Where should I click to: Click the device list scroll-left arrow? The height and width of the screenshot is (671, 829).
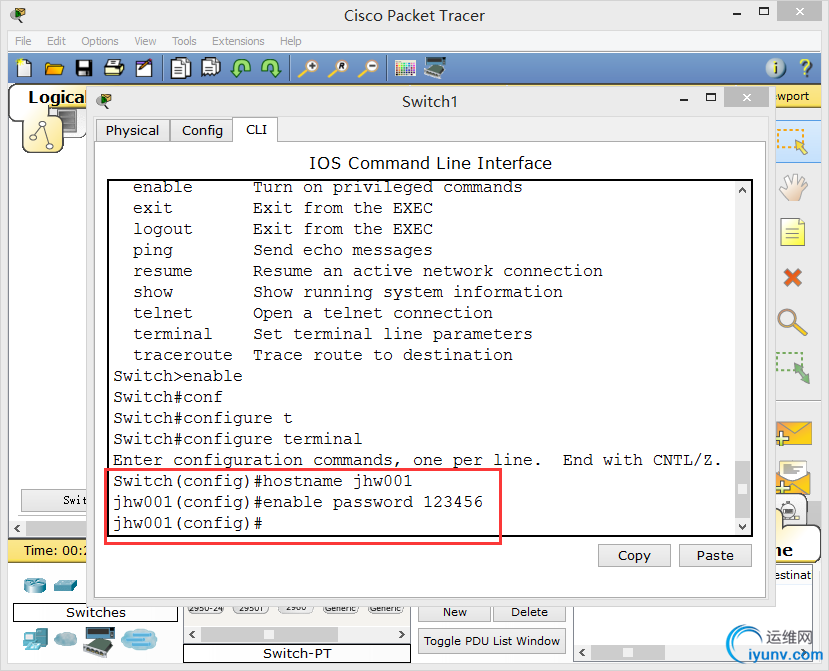click(x=192, y=634)
